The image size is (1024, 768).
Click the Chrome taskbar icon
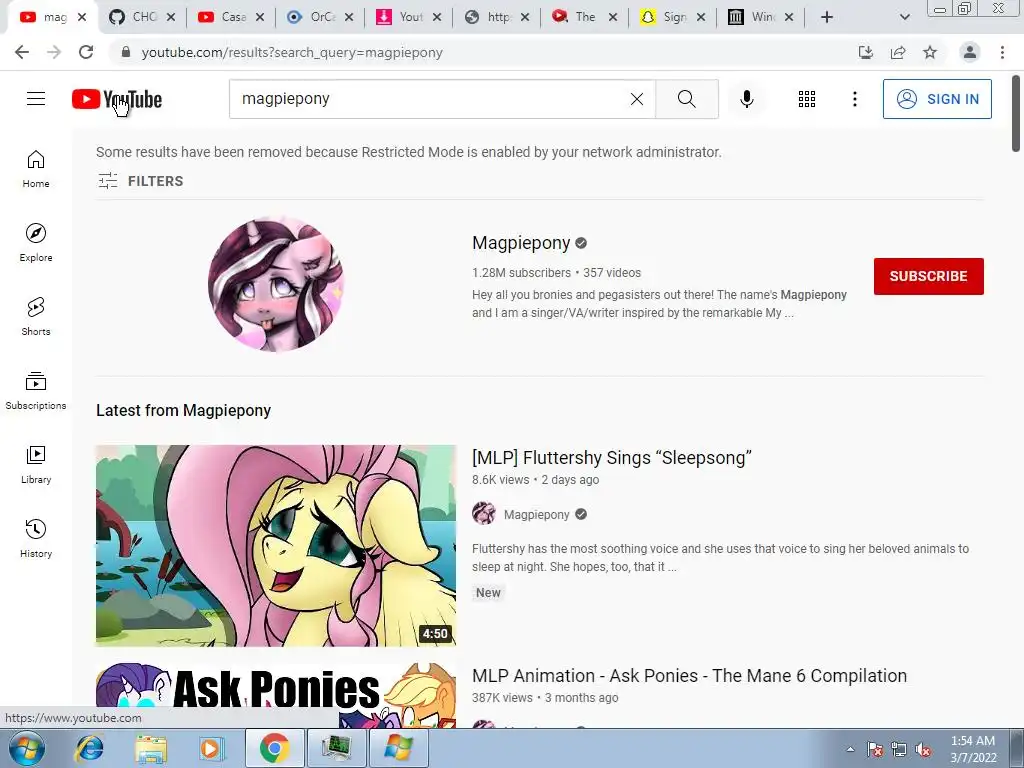(x=274, y=748)
